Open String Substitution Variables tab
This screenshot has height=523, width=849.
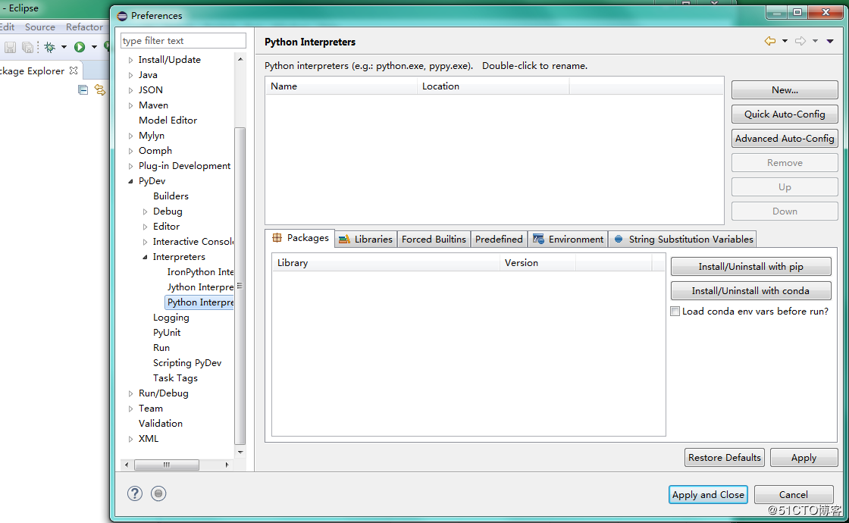pyautogui.click(x=683, y=239)
